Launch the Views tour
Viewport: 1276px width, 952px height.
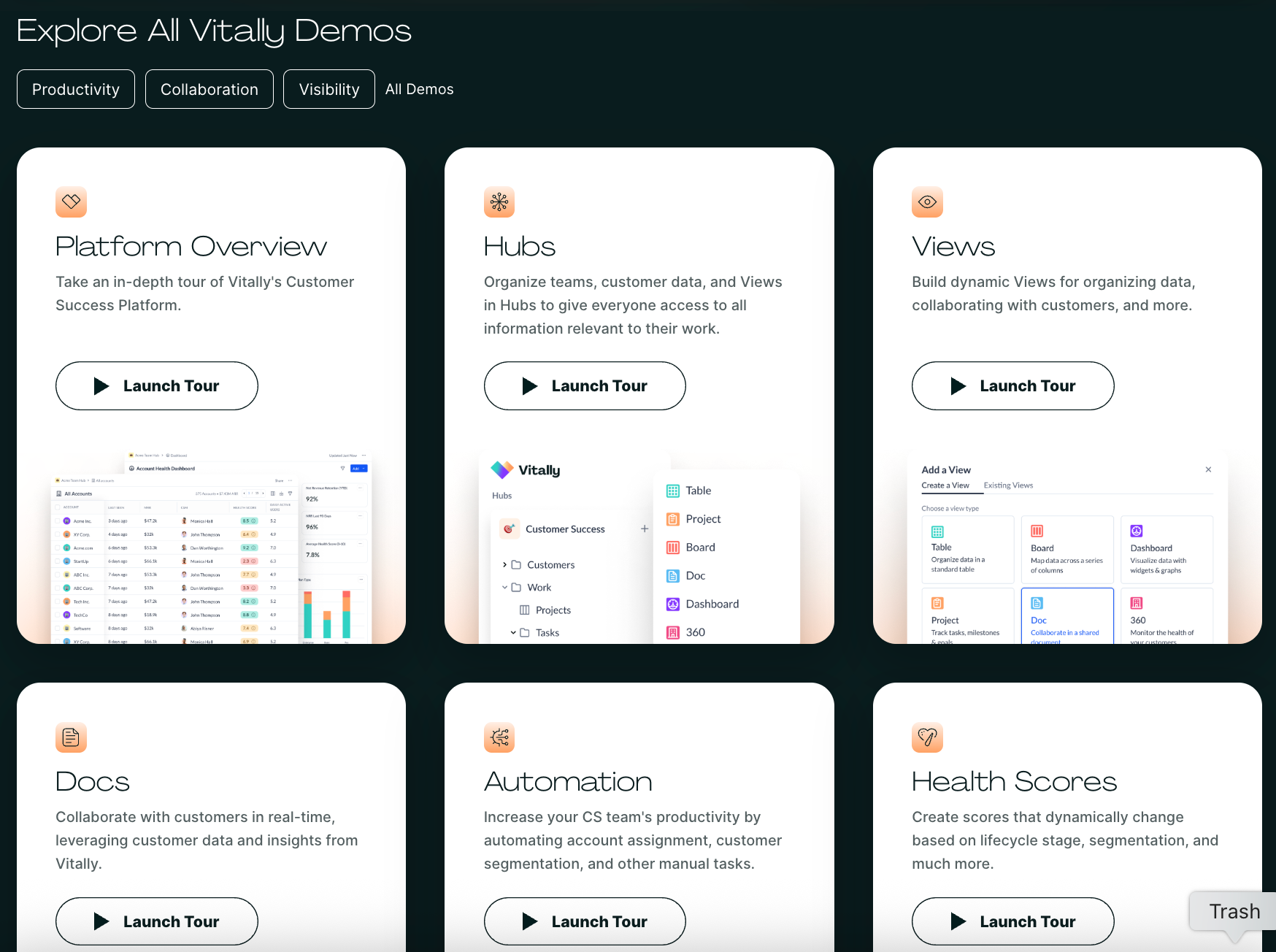pyautogui.click(x=1013, y=385)
